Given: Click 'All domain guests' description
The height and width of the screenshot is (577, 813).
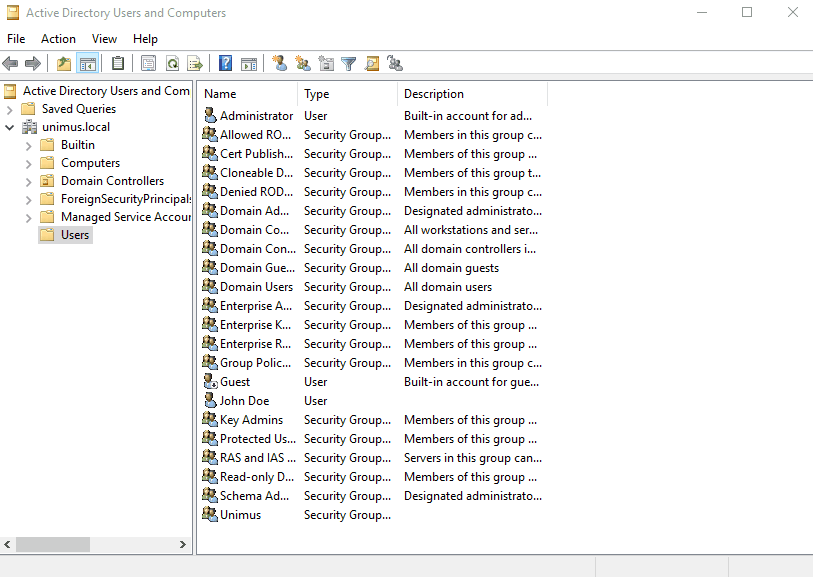Looking at the screenshot, I should click(x=452, y=268).
